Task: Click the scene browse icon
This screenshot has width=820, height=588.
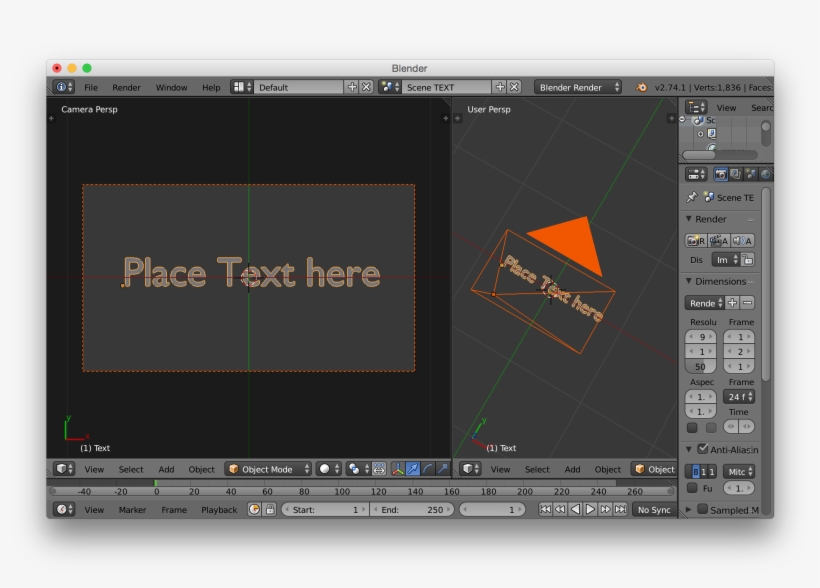Action: [x=390, y=87]
